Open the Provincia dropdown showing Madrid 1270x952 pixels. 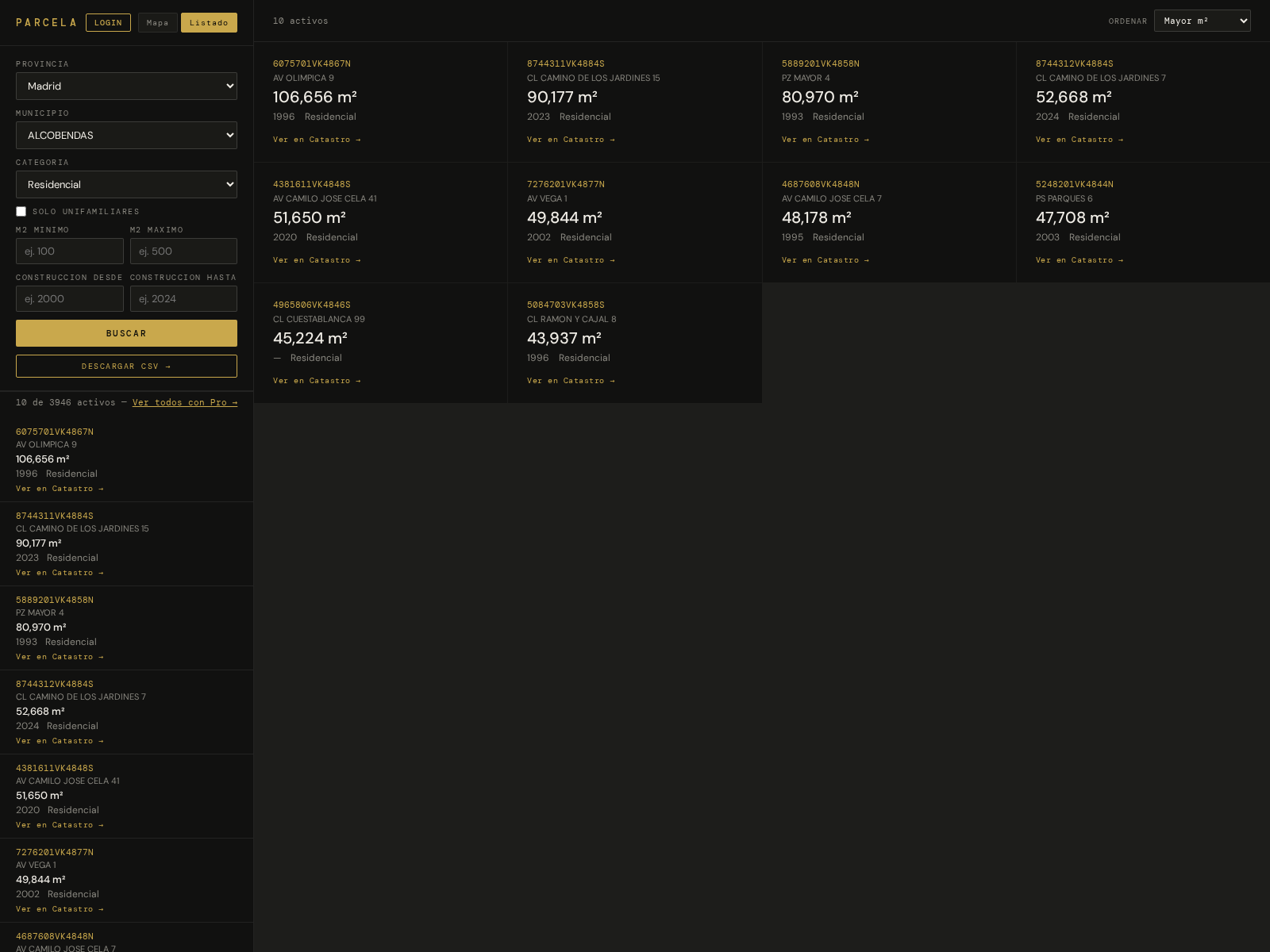[x=126, y=86]
